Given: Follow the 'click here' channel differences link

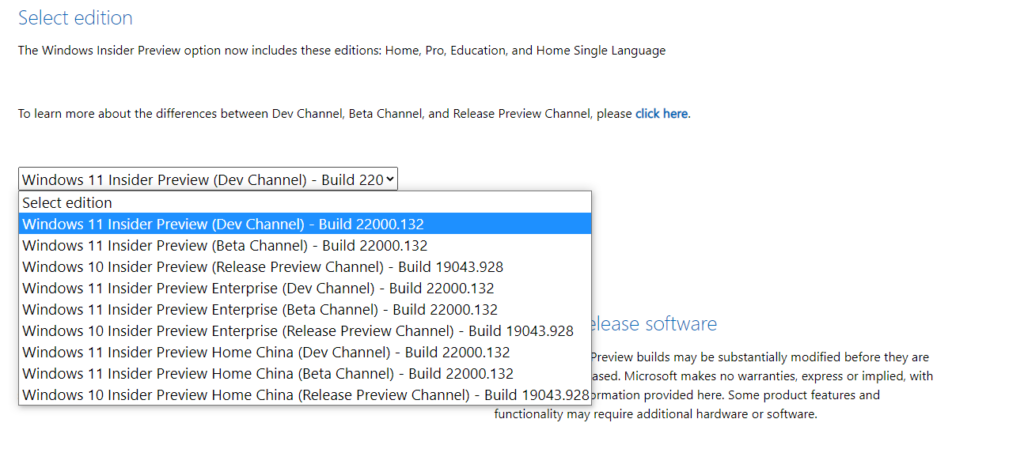Looking at the screenshot, I should tap(661, 114).
